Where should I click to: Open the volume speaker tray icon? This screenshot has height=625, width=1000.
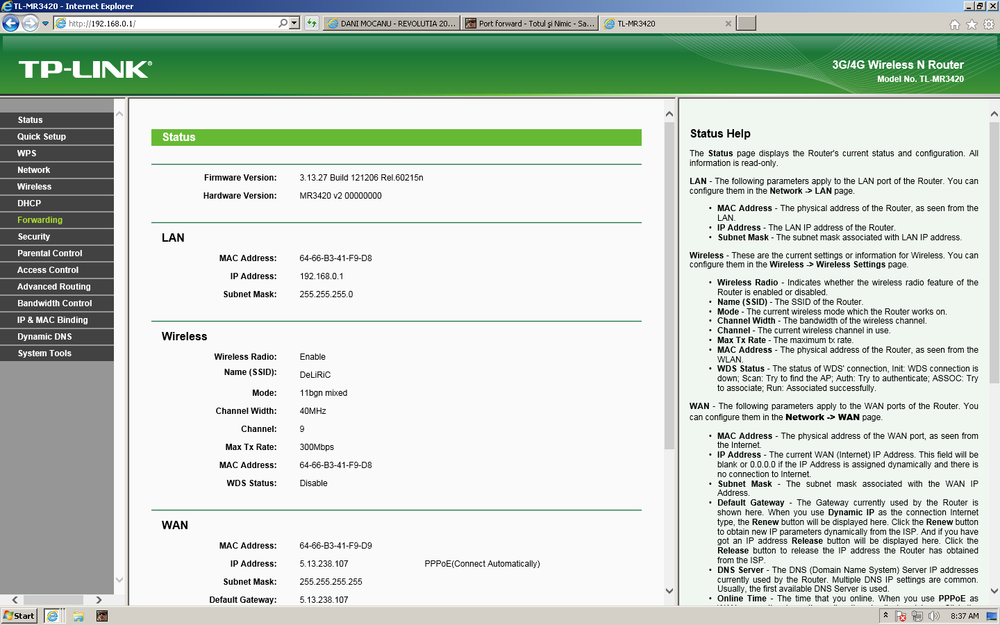[934, 616]
